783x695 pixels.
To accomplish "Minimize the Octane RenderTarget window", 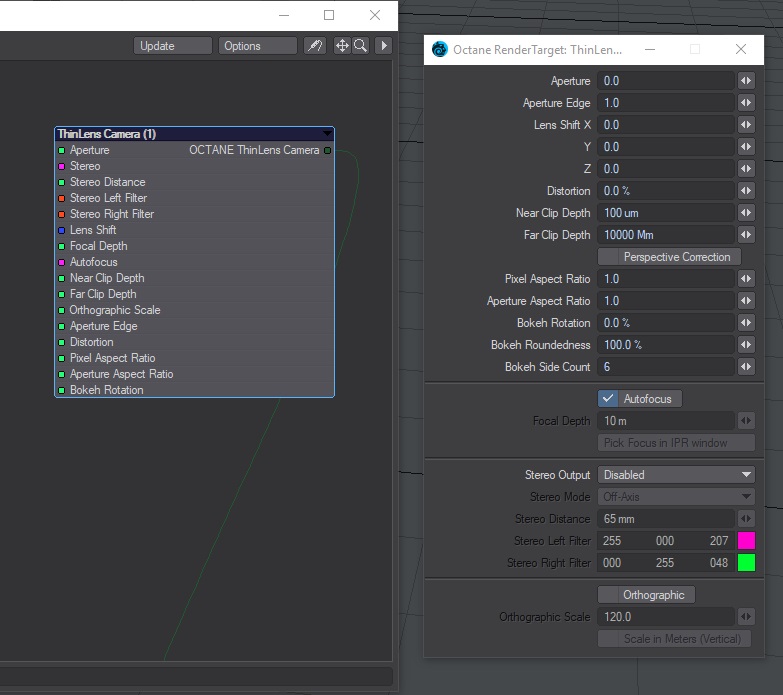I will click(x=650, y=49).
